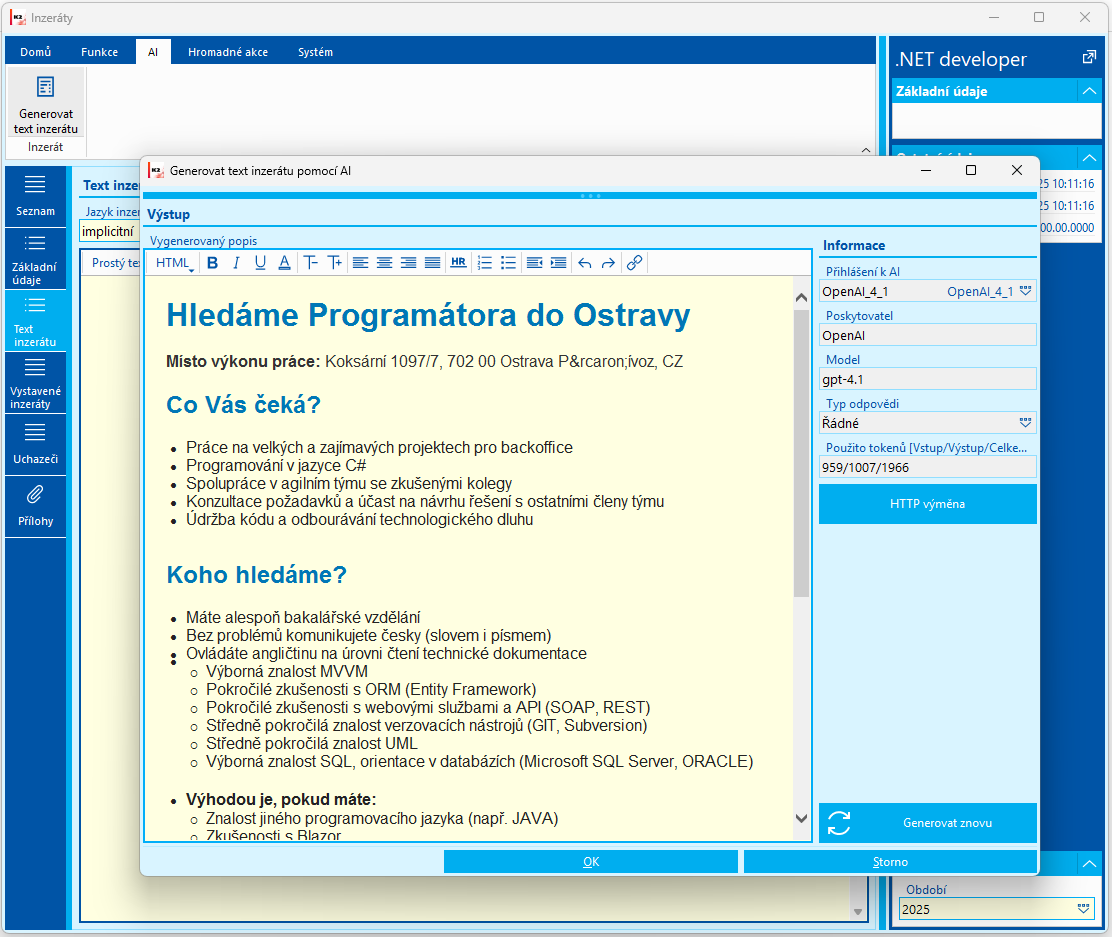Open the Přihlášení k AI dropdown
The image size is (1112, 937).
1025,291
